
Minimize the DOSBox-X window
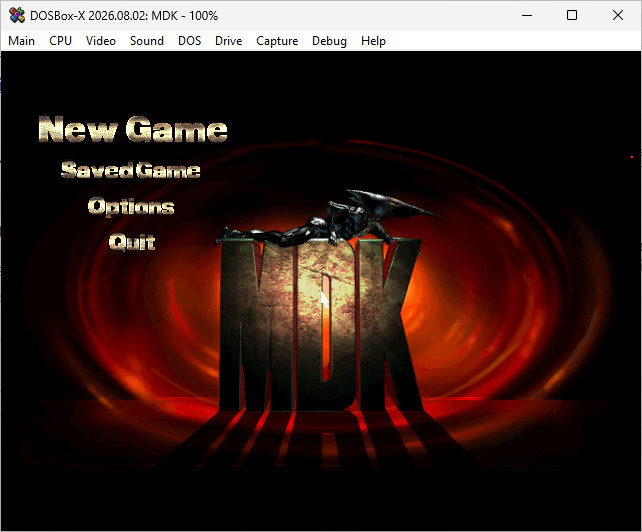pos(527,16)
